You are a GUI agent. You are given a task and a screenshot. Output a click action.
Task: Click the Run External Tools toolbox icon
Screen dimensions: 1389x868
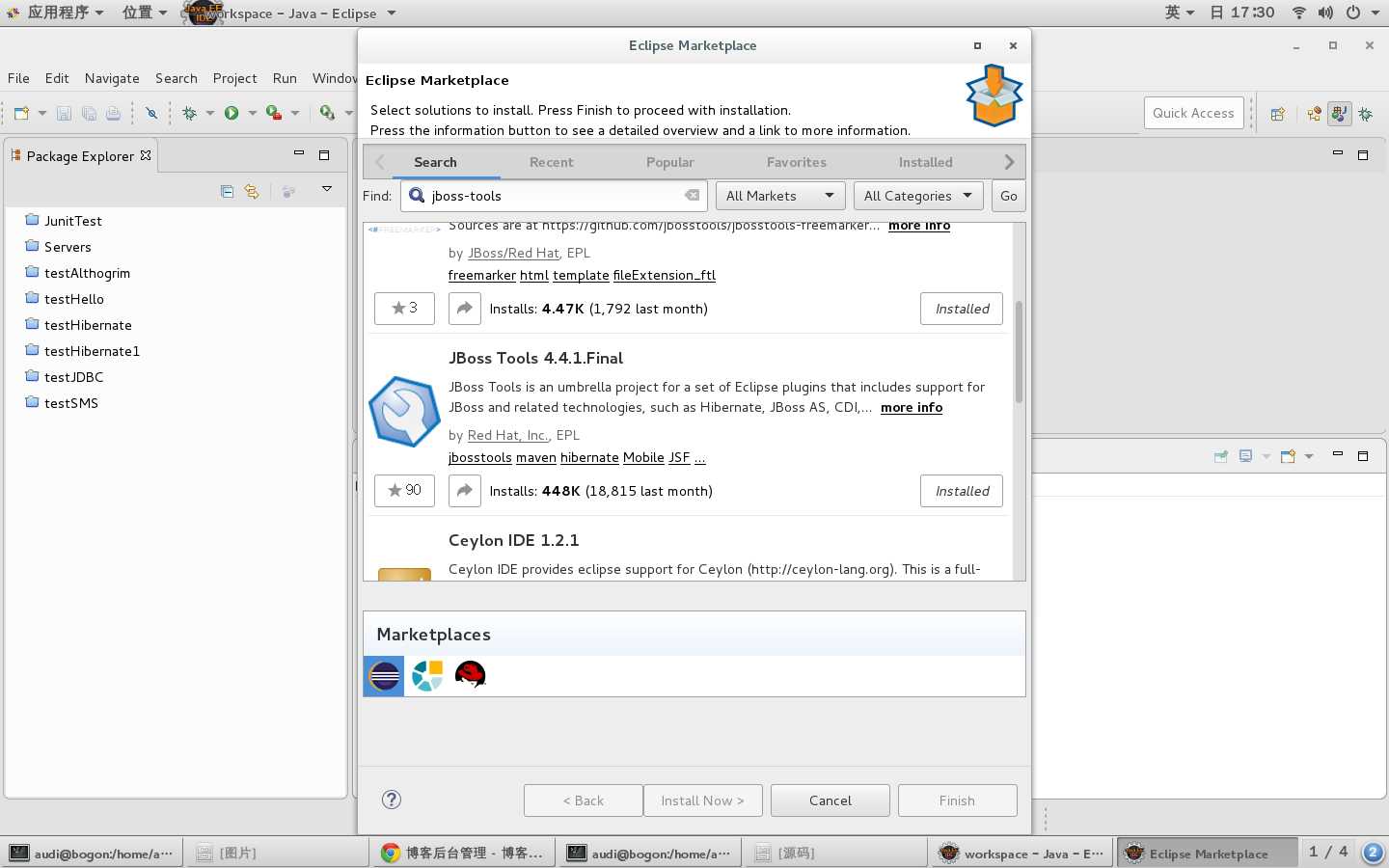[274, 113]
